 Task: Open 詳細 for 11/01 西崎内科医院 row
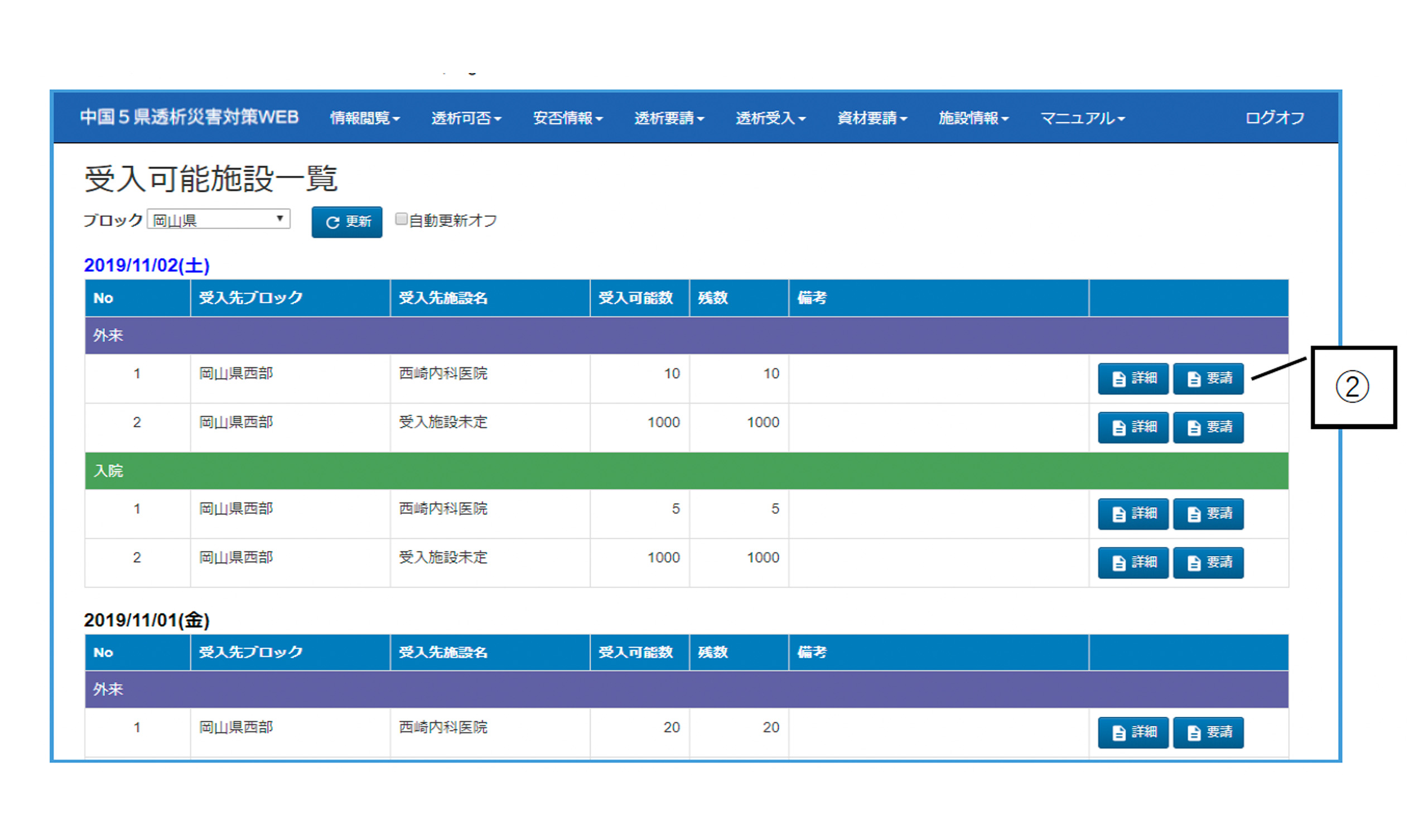click(1133, 732)
